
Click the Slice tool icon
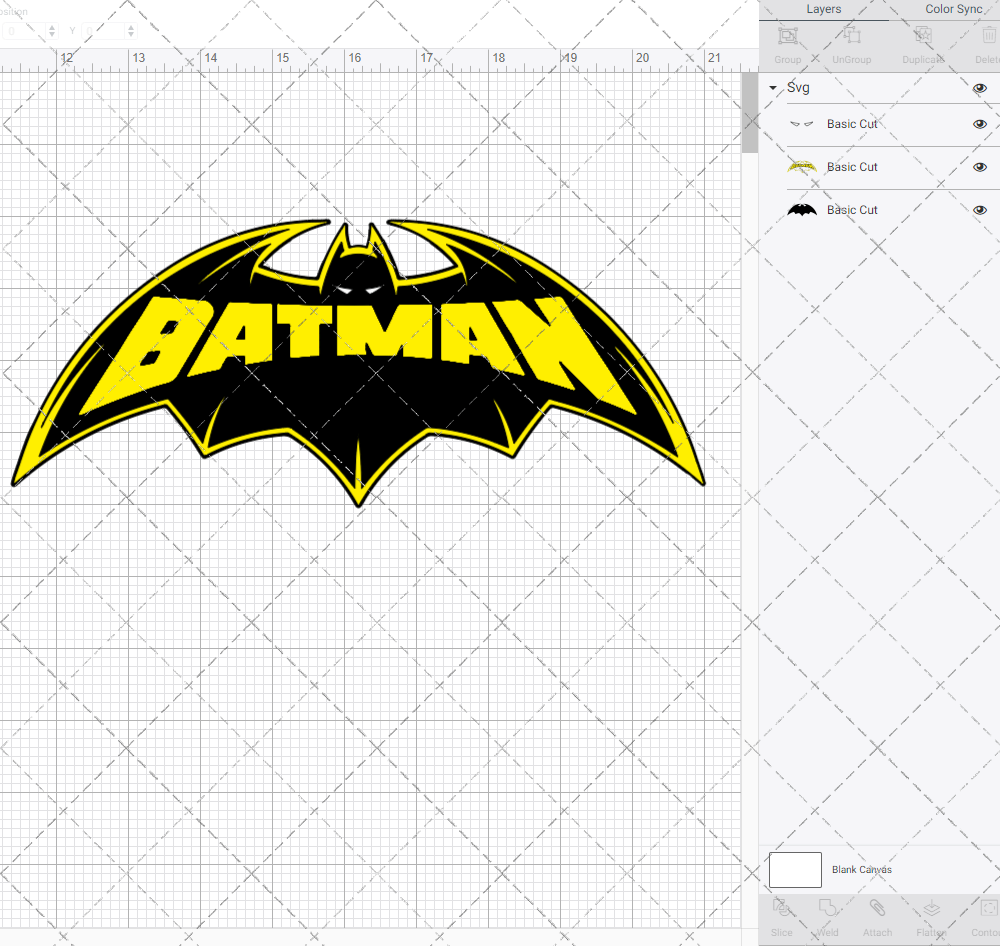(782, 908)
